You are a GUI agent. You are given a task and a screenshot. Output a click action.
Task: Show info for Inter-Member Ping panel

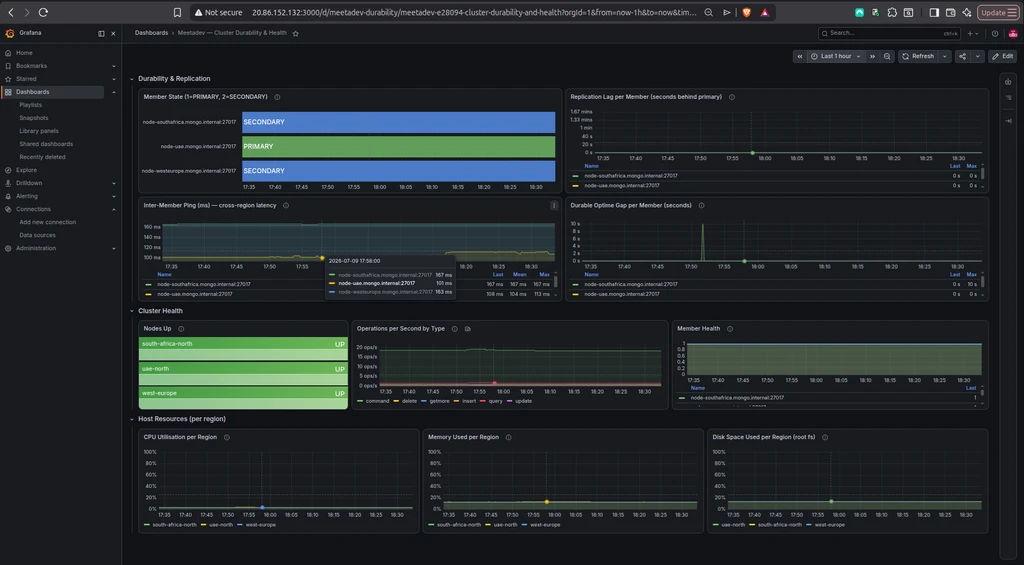click(x=285, y=206)
